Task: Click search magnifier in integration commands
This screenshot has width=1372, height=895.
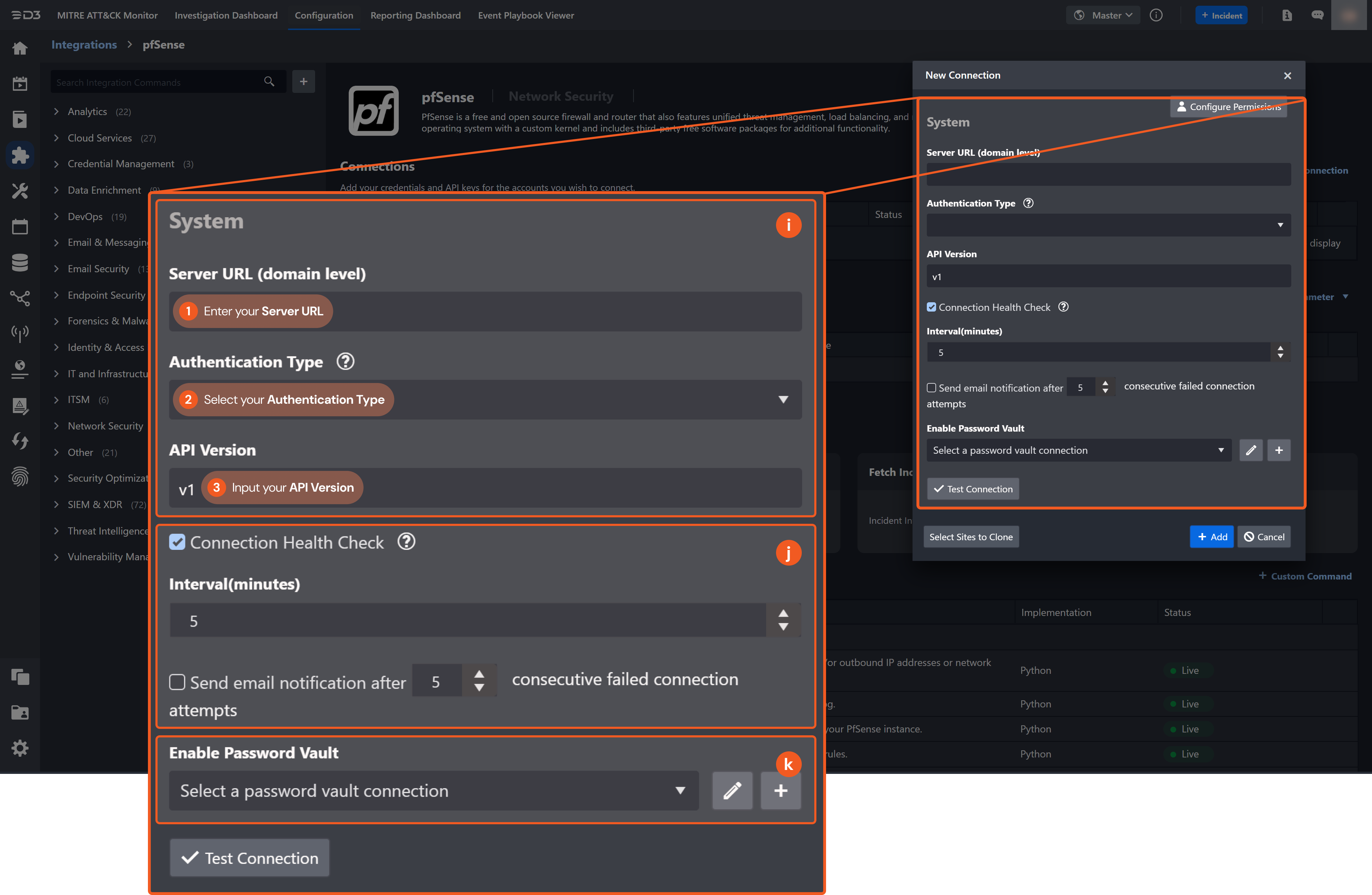Action: (269, 82)
